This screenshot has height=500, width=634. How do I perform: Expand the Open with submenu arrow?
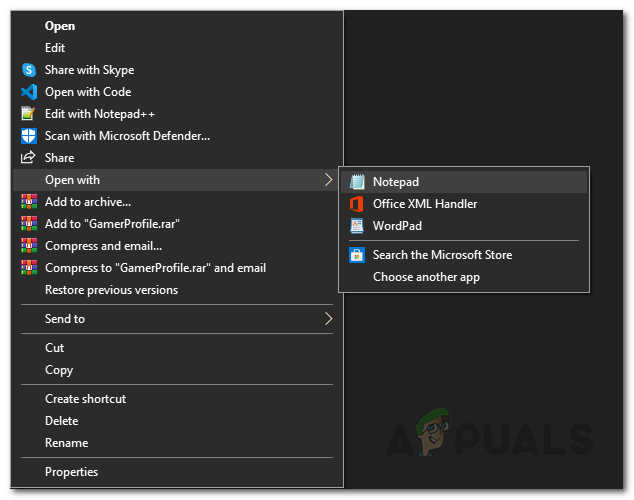click(x=328, y=180)
